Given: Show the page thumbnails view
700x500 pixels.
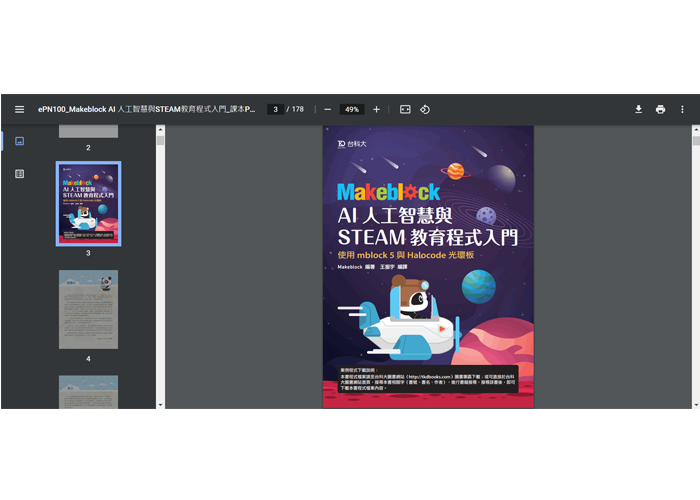Looking at the screenshot, I should coord(19,141).
